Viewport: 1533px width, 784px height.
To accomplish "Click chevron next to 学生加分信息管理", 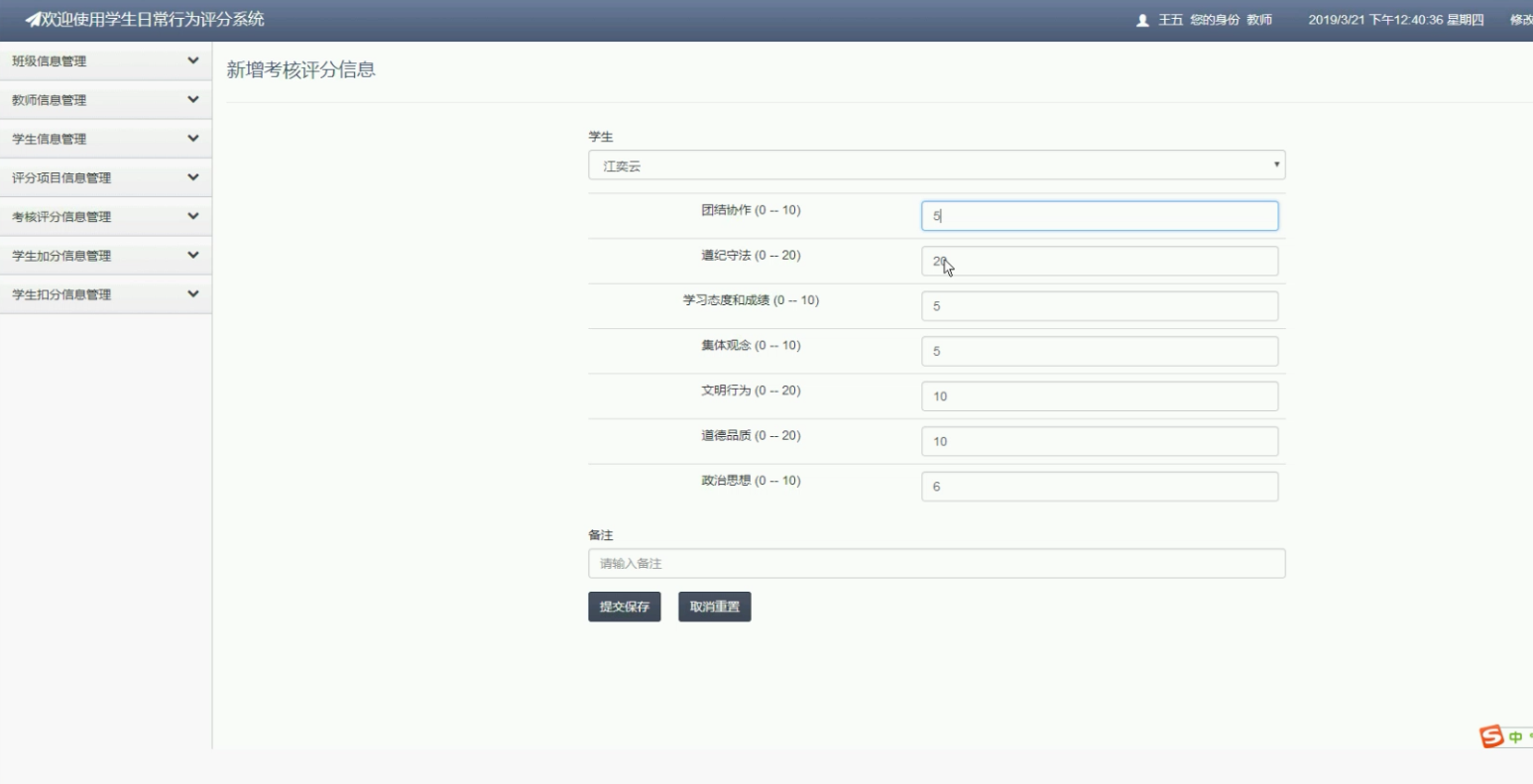I will click(192, 255).
